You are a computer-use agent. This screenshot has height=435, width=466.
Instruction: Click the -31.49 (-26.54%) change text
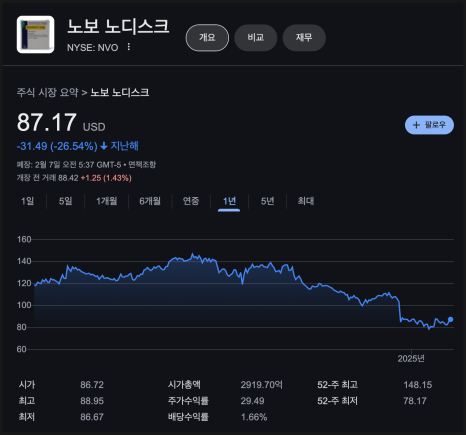coord(57,146)
